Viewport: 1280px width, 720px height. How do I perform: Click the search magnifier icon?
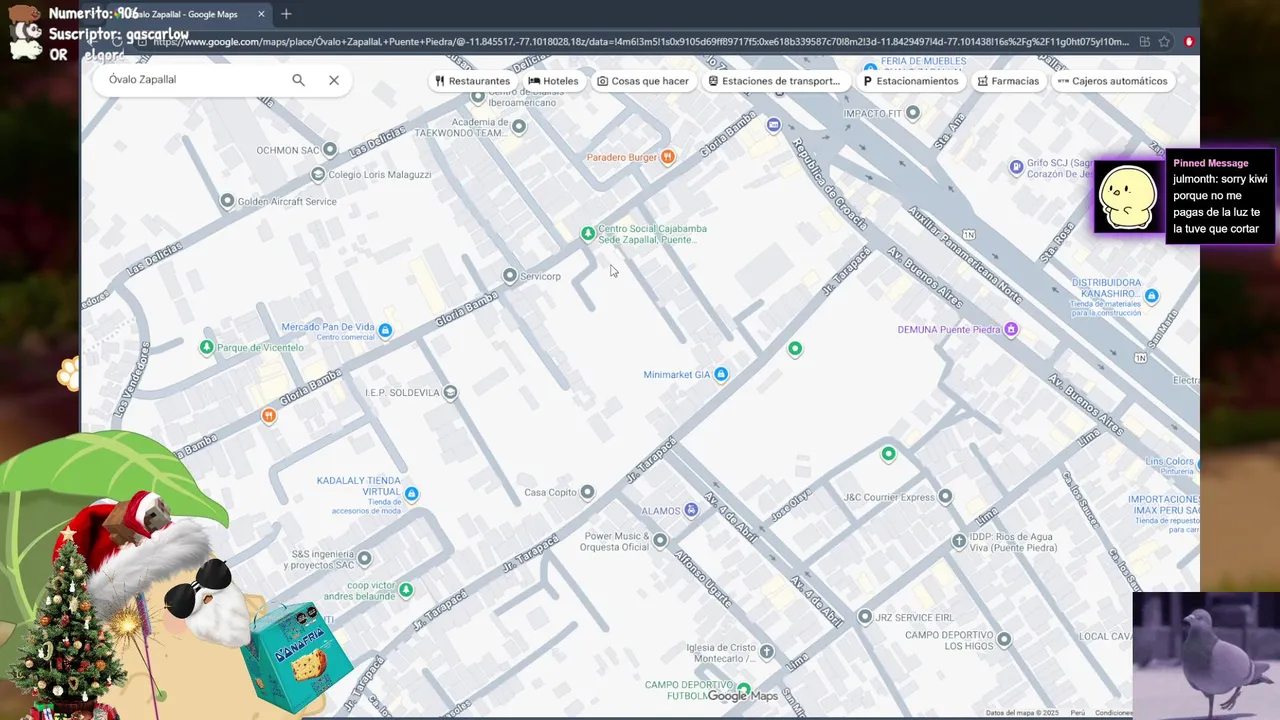298,80
